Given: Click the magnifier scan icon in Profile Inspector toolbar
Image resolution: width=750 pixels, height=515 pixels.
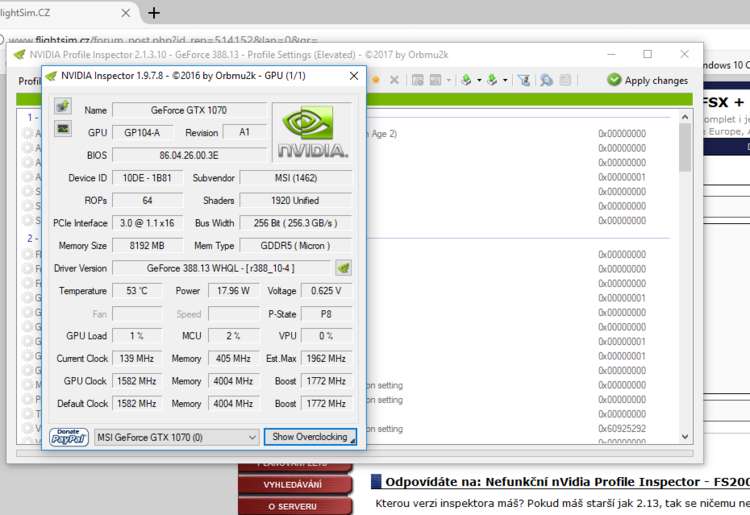Looking at the screenshot, I should tap(546, 80).
